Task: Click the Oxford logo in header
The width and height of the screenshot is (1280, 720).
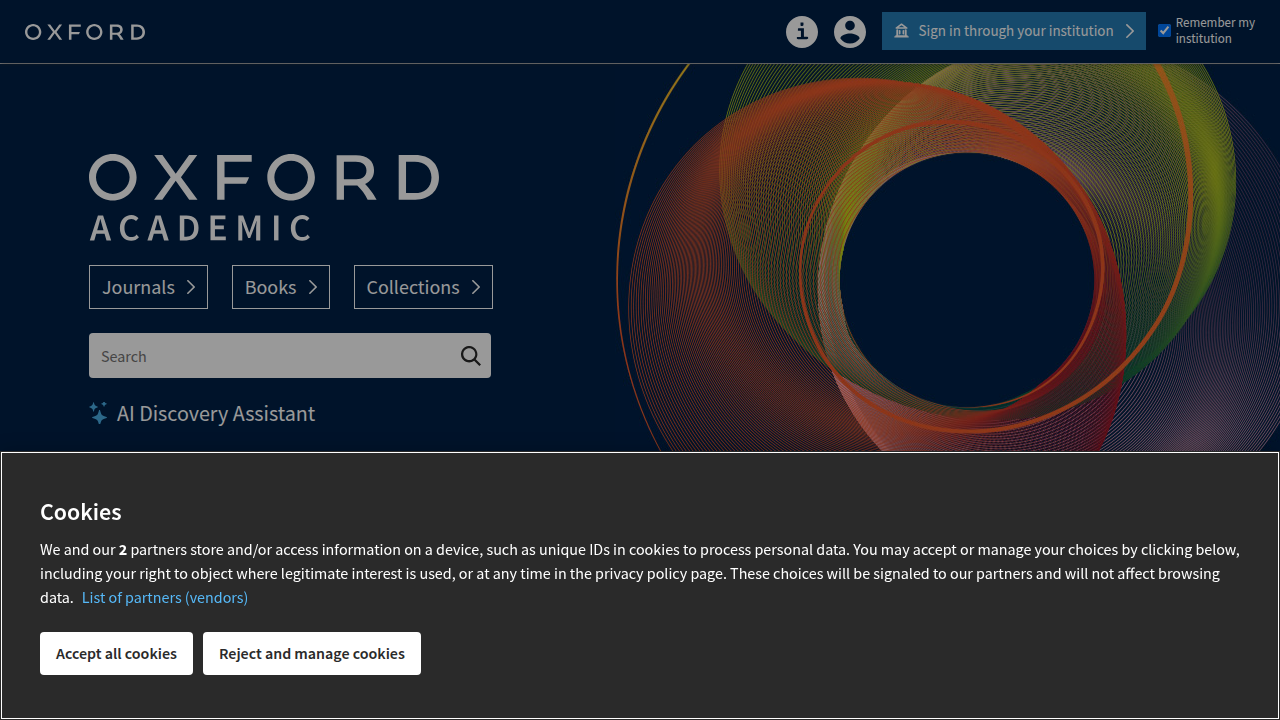Action: click(x=85, y=32)
